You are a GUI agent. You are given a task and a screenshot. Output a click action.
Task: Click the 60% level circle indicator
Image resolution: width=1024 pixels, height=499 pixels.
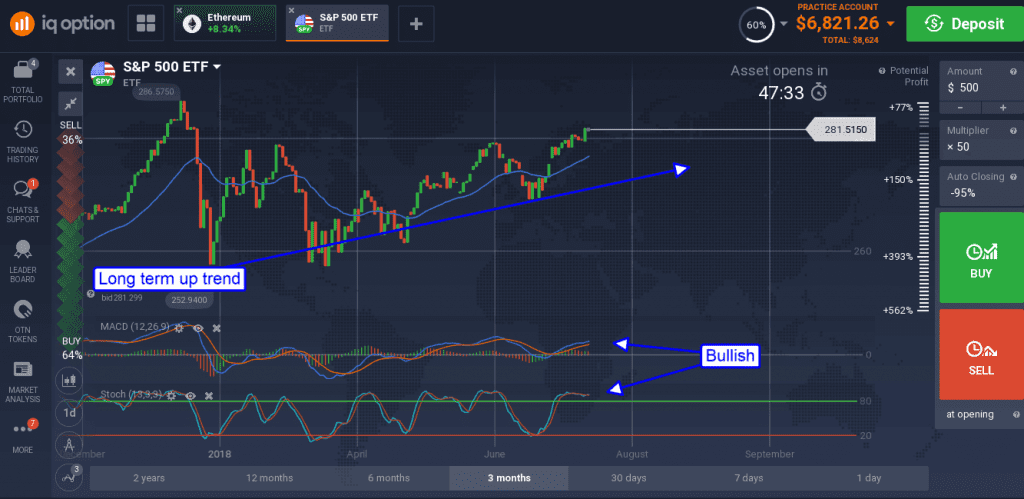click(x=756, y=25)
